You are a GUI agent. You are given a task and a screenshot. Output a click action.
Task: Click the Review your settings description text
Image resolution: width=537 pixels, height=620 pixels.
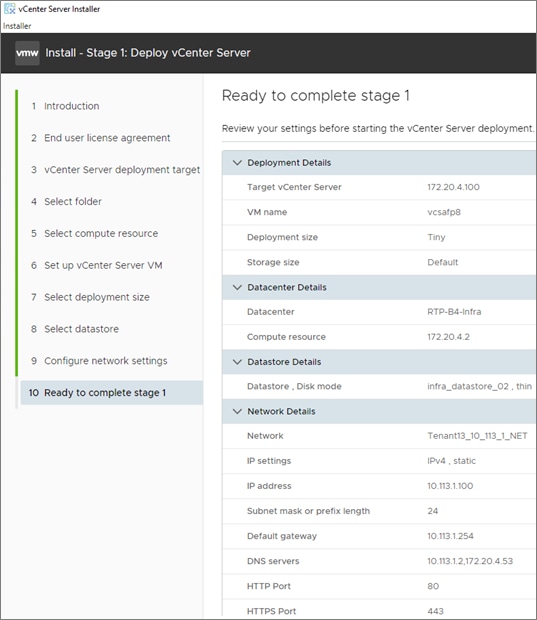378,129
